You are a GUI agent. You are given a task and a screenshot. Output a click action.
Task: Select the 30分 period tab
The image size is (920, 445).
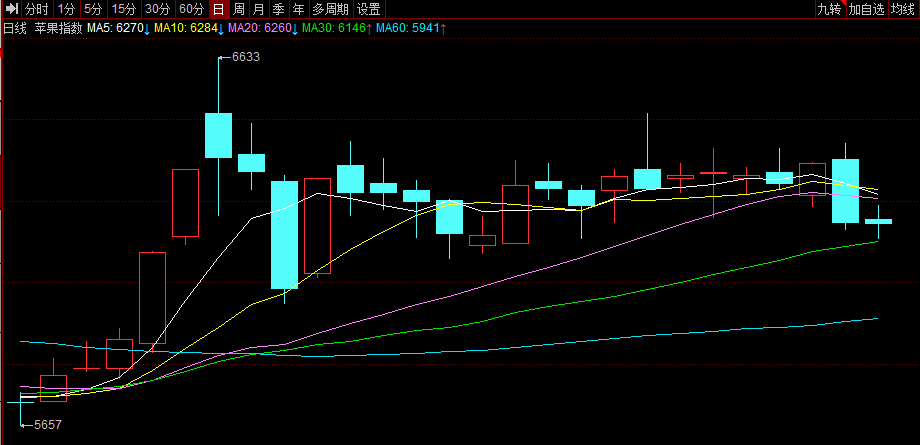click(x=158, y=9)
